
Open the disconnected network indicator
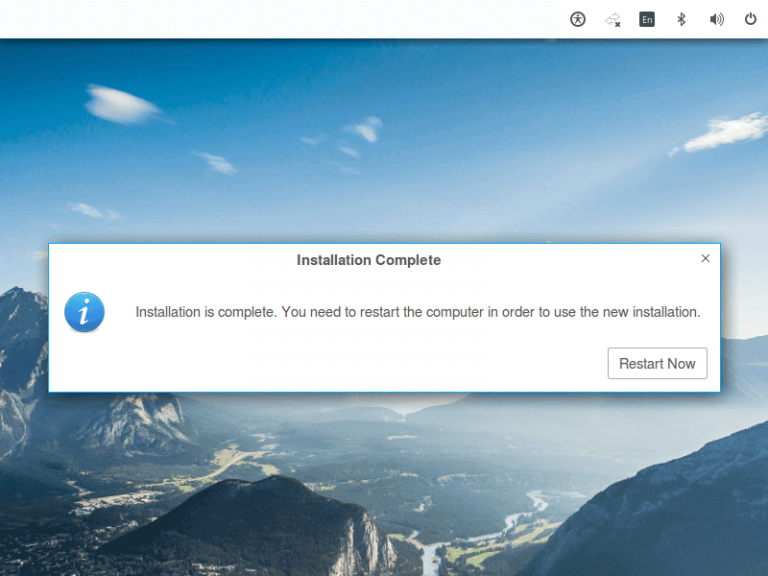tap(613, 20)
